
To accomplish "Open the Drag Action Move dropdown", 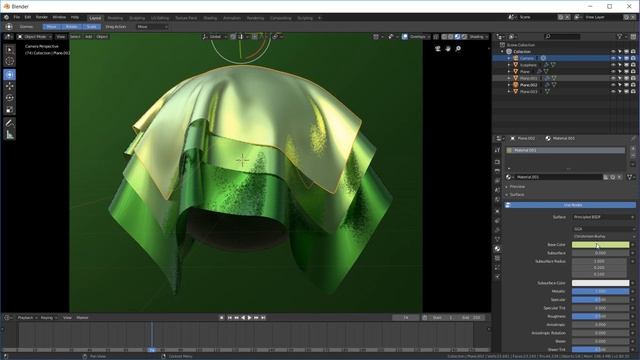I will pyautogui.click(x=152, y=27).
